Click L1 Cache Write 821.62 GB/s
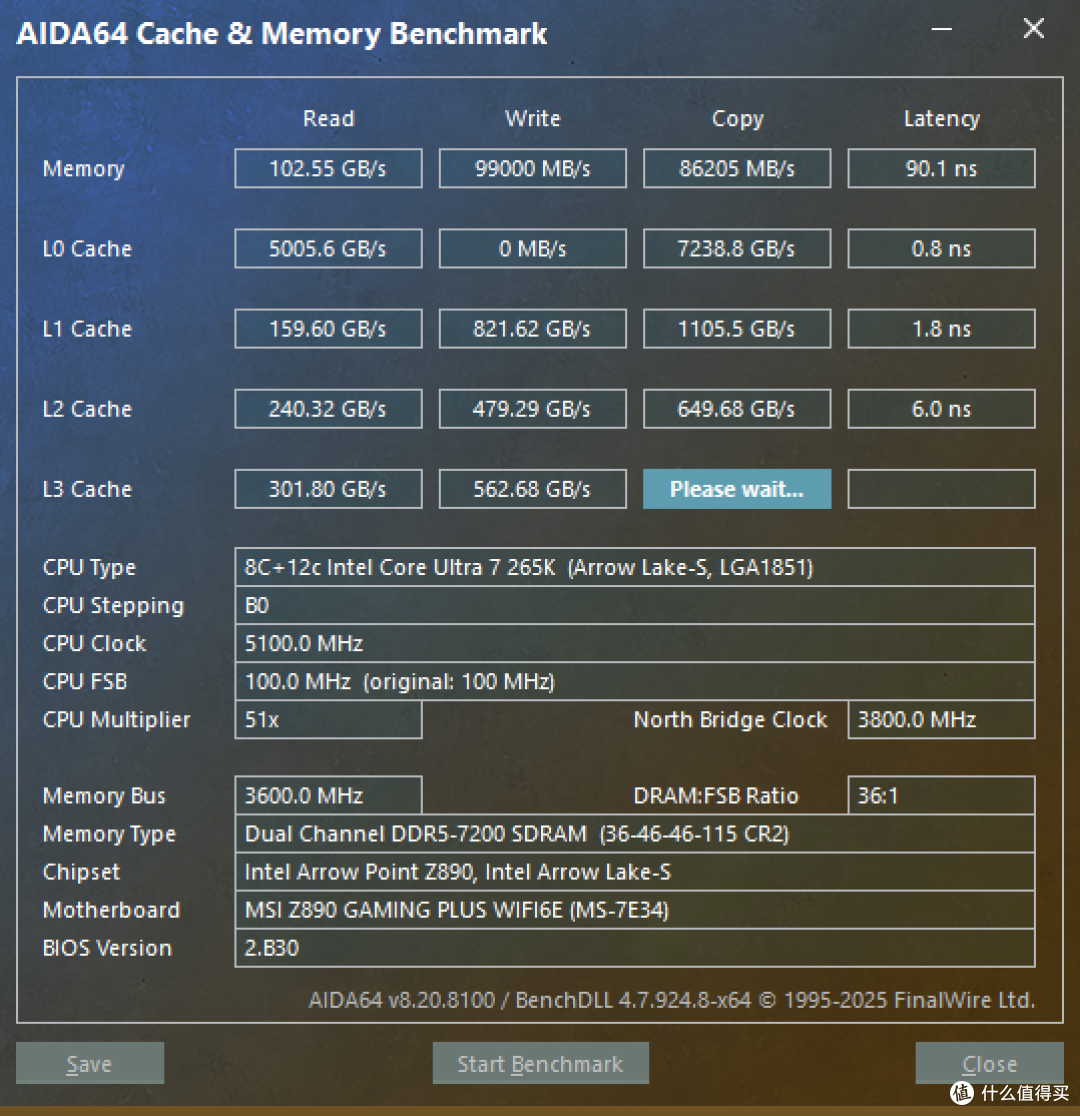The height and width of the screenshot is (1116, 1080). 533,329
